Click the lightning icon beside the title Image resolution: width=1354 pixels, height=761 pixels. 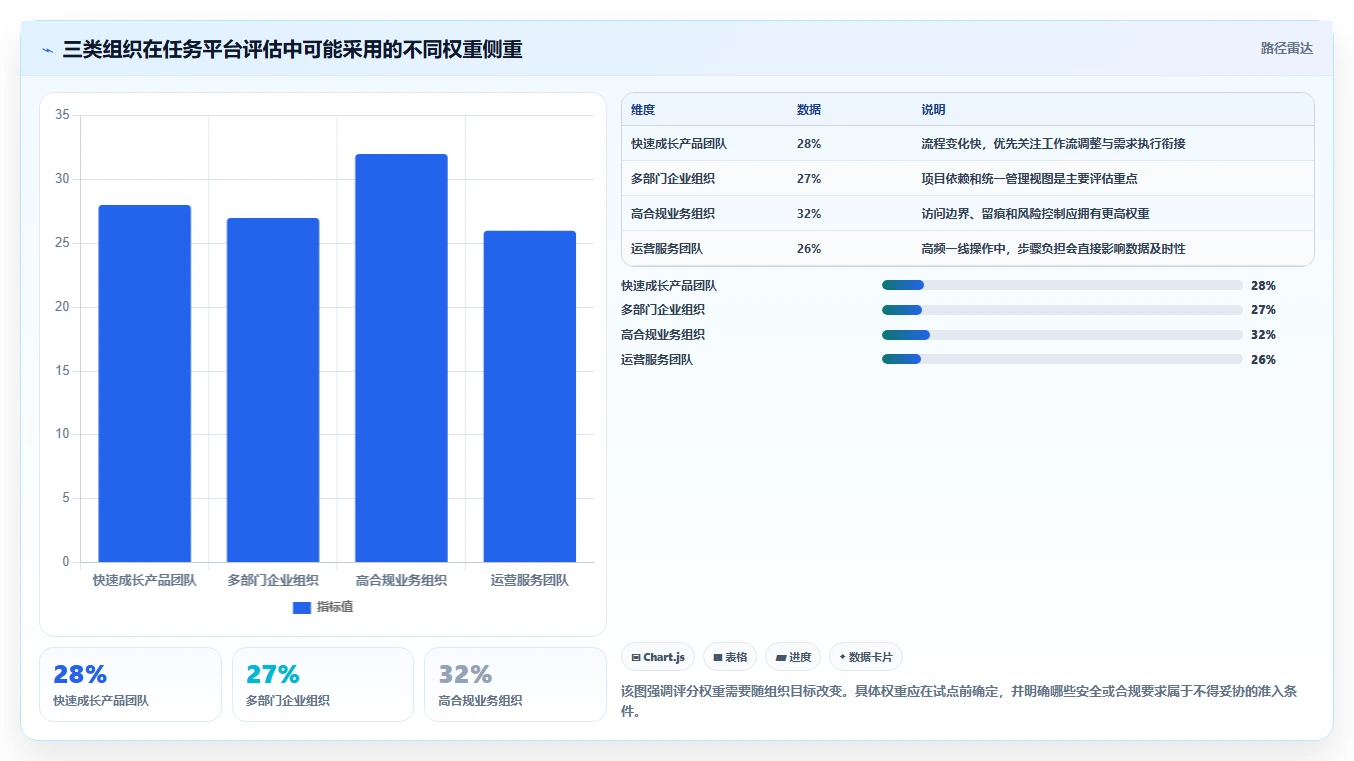pyautogui.click(x=47, y=50)
